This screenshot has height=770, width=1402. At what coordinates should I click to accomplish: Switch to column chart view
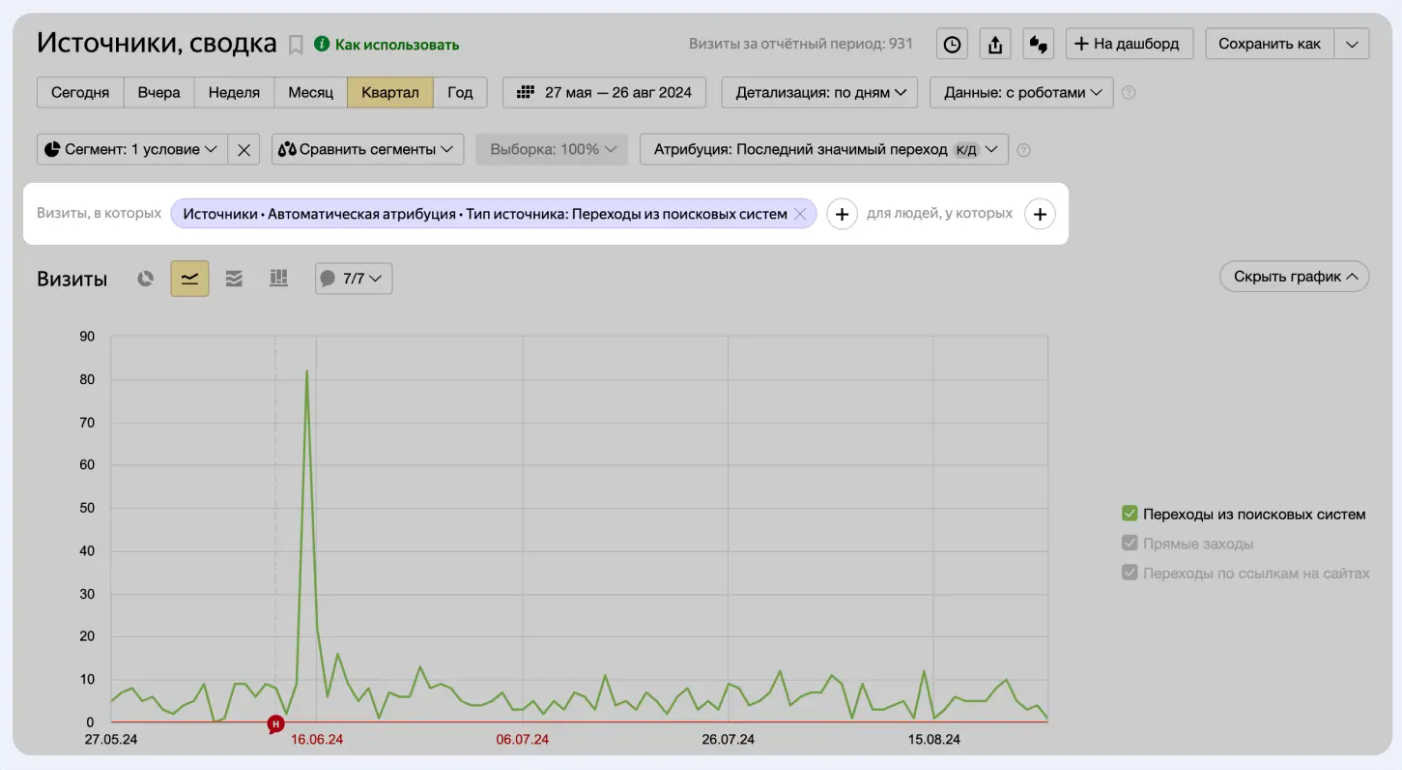(x=279, y=278)
